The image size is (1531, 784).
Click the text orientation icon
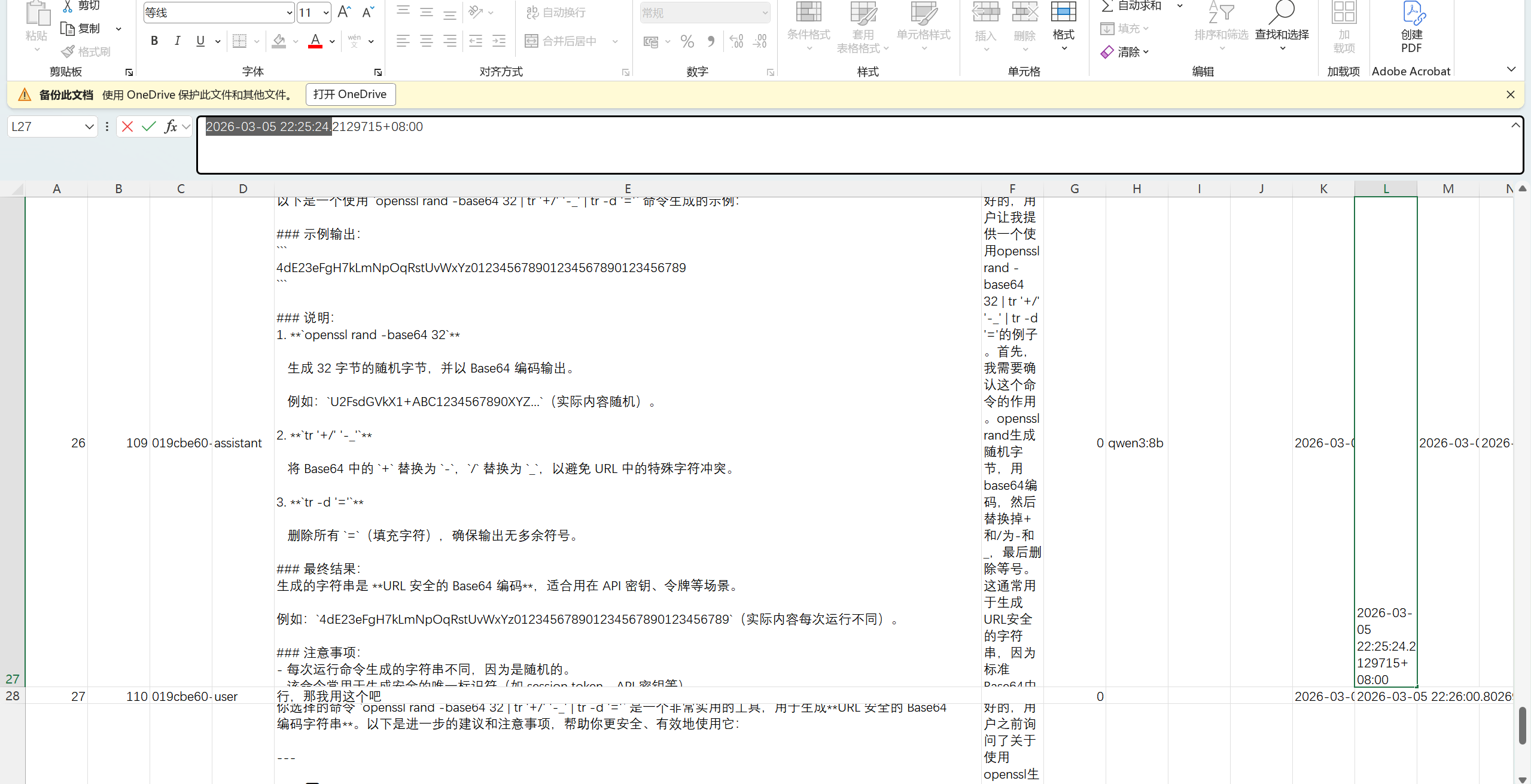point(476,12)
